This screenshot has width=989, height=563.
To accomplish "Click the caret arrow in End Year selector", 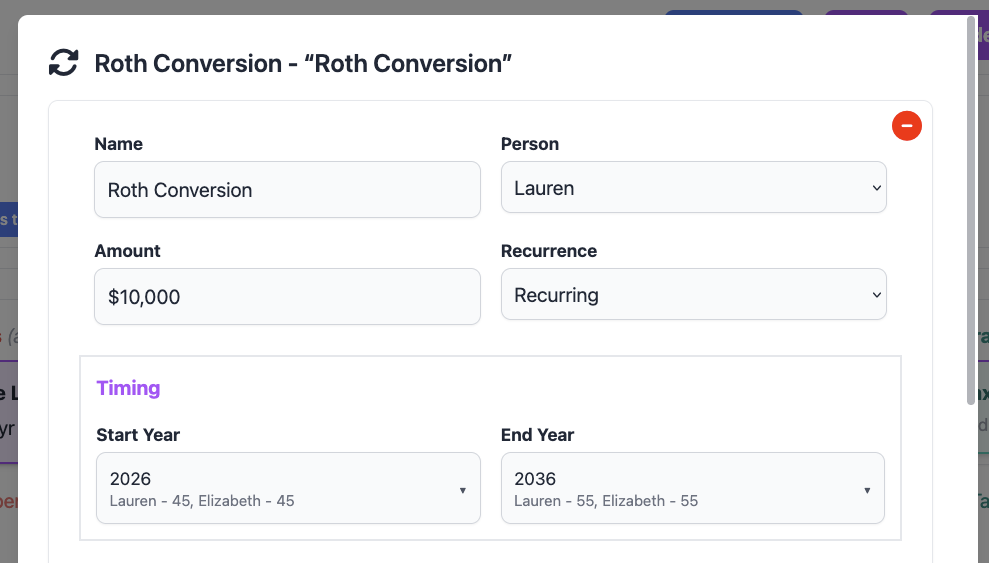I will point(867,490).
